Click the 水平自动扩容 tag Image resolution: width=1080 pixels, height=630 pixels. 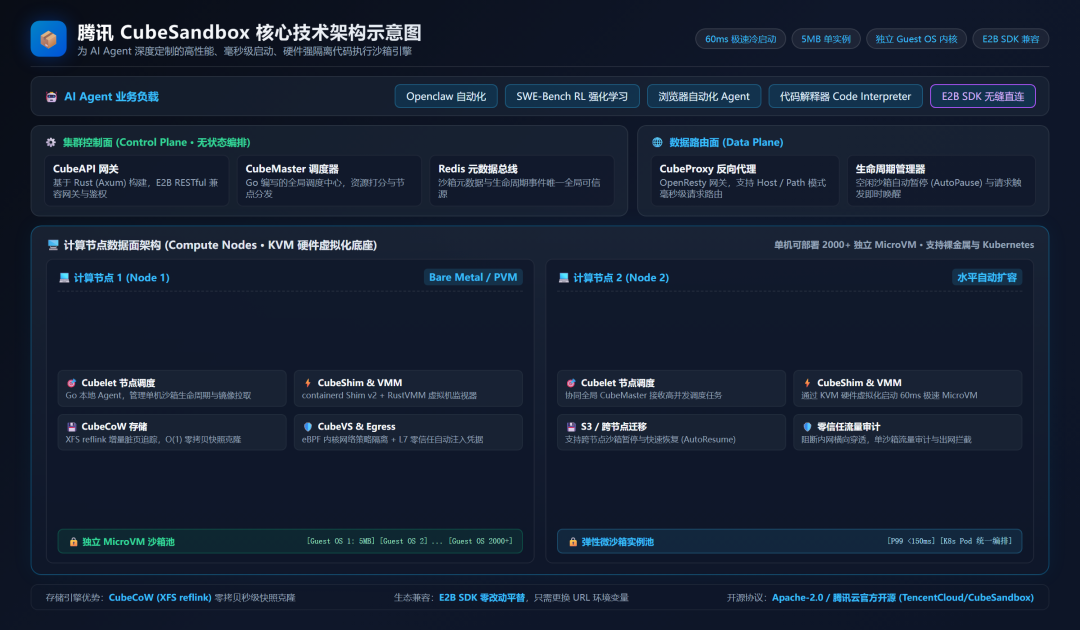click(x=987, y=277)
